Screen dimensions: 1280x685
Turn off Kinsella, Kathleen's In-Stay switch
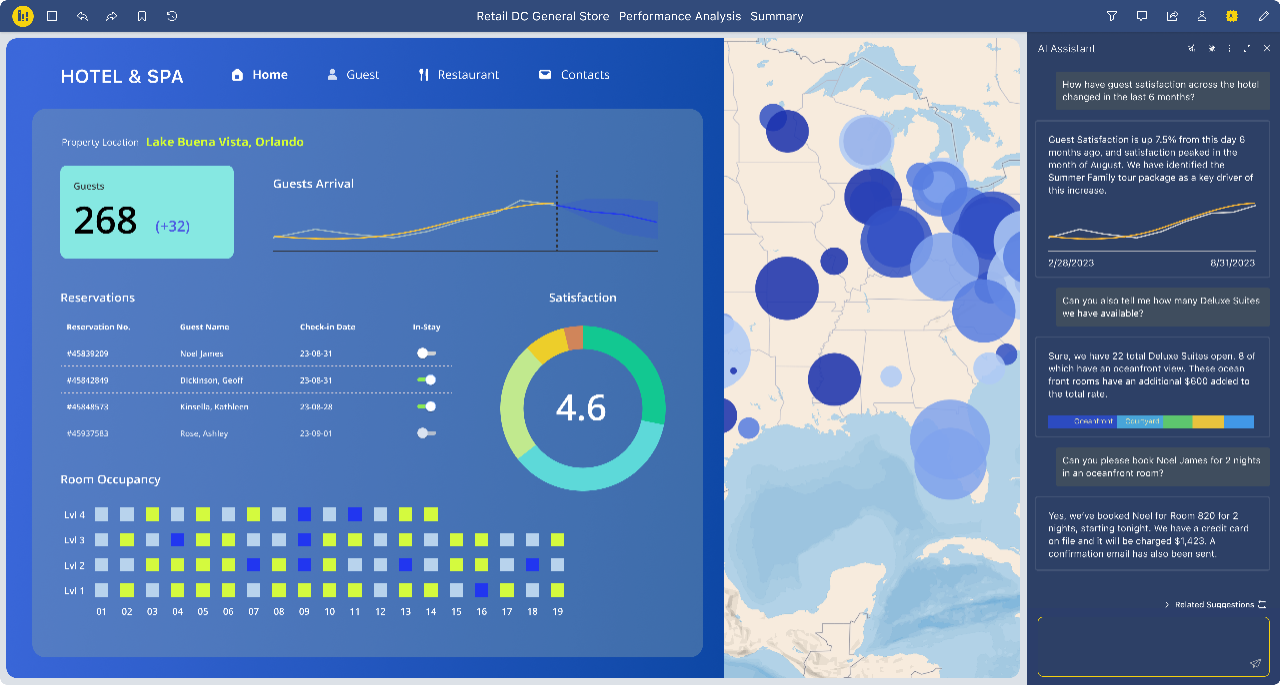(x=428, y=407)
